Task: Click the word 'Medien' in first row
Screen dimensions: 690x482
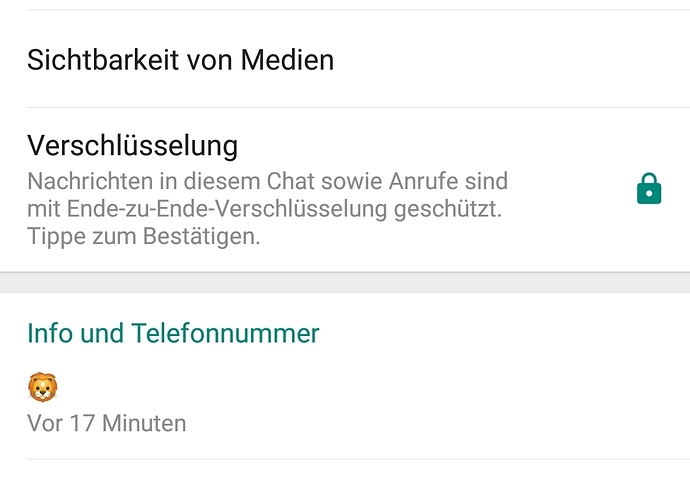Action: point(287,60)
